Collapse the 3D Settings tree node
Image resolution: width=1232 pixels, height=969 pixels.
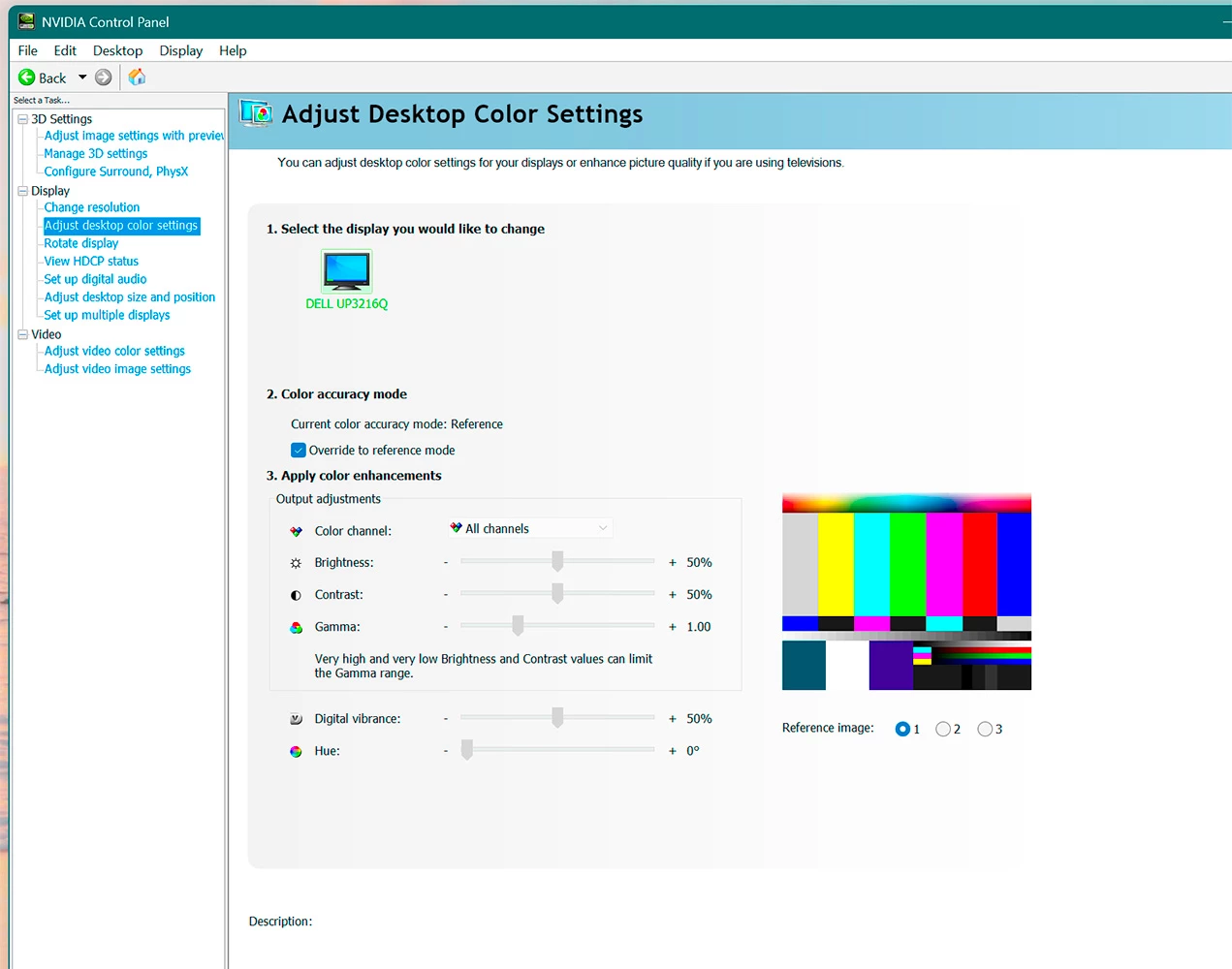pyautogui.click(x=23, y=119)
